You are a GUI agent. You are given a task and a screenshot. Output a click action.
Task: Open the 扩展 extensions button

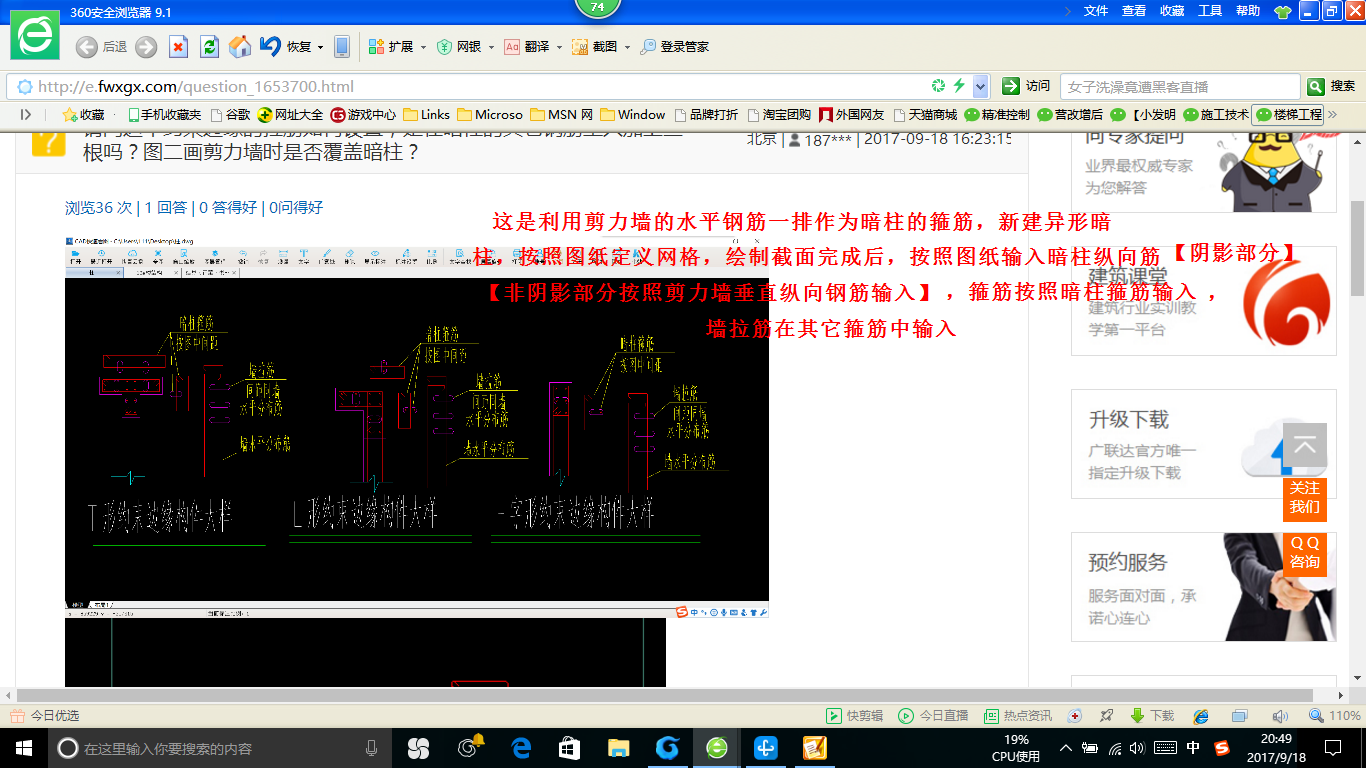pyautogui.click(x=391, y=46)
